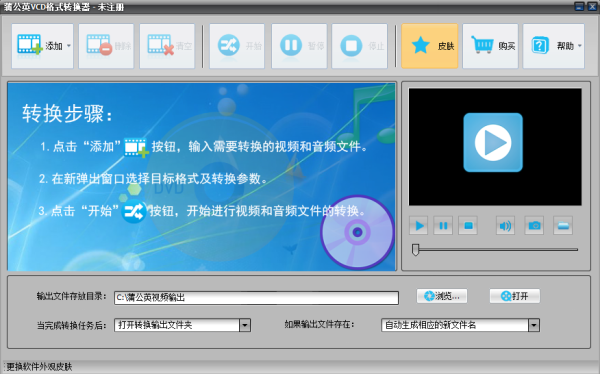This screenshot has height=374, width=600.
Task: Click the 删除 (Delete) toolbar button
Action: click(106, 46)
